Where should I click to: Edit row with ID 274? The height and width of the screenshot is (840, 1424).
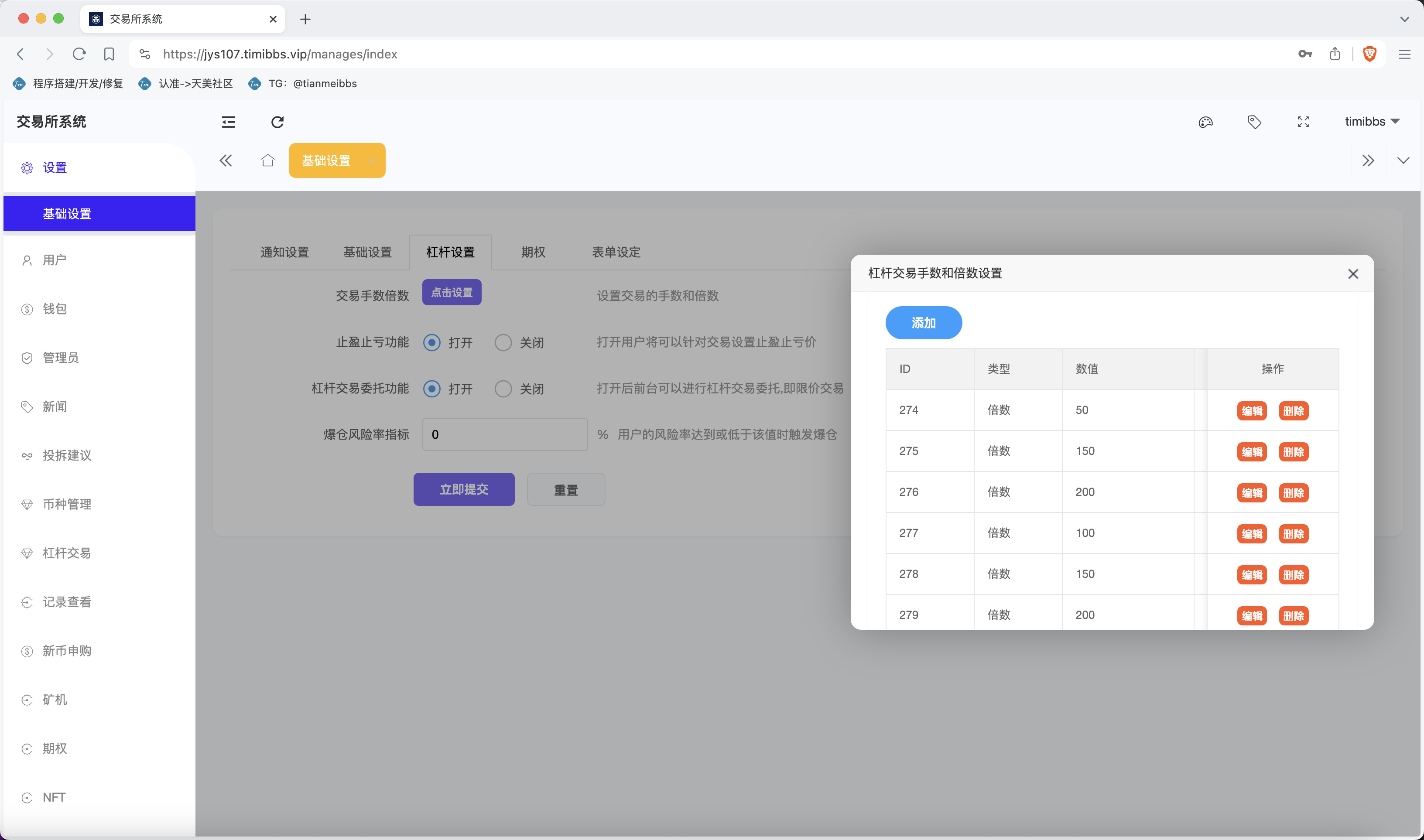click(1252, 411)
